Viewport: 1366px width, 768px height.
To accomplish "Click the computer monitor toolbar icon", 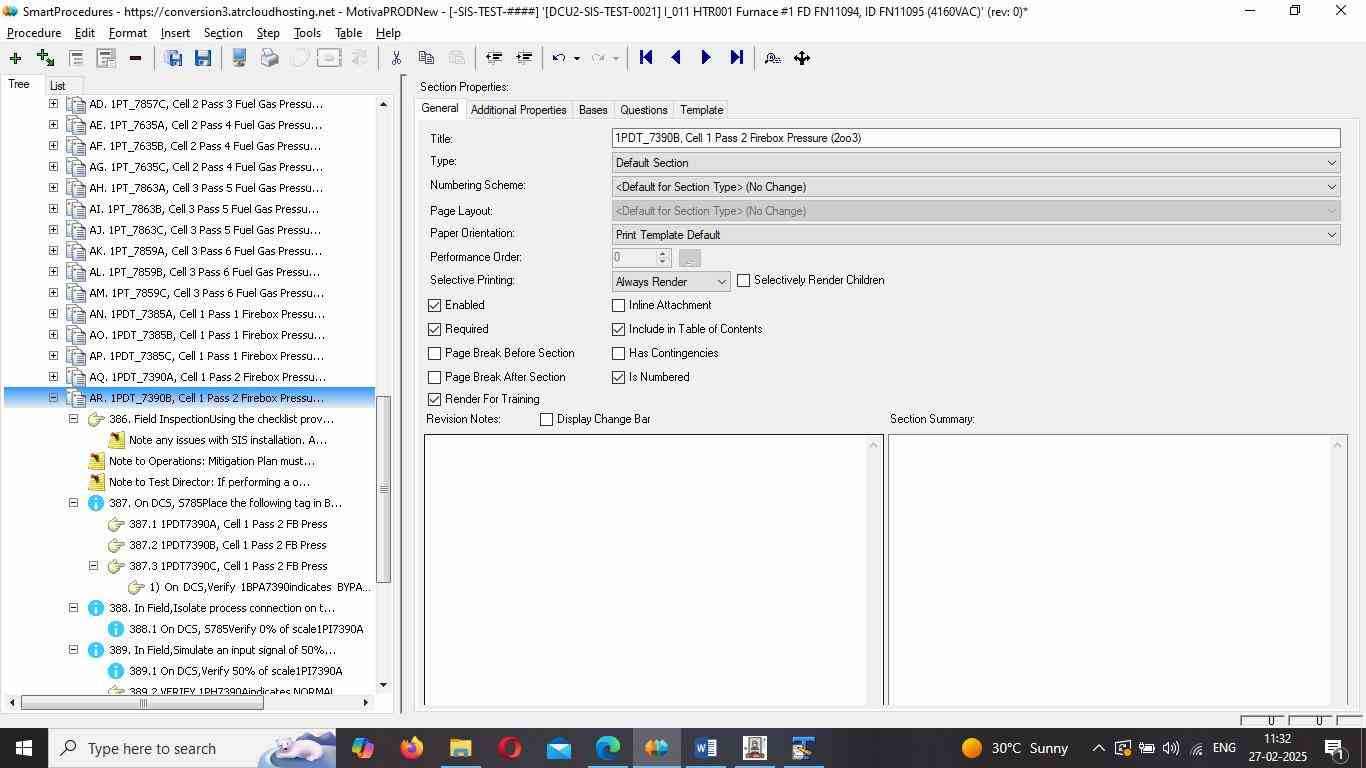I will tap(239, 58).
